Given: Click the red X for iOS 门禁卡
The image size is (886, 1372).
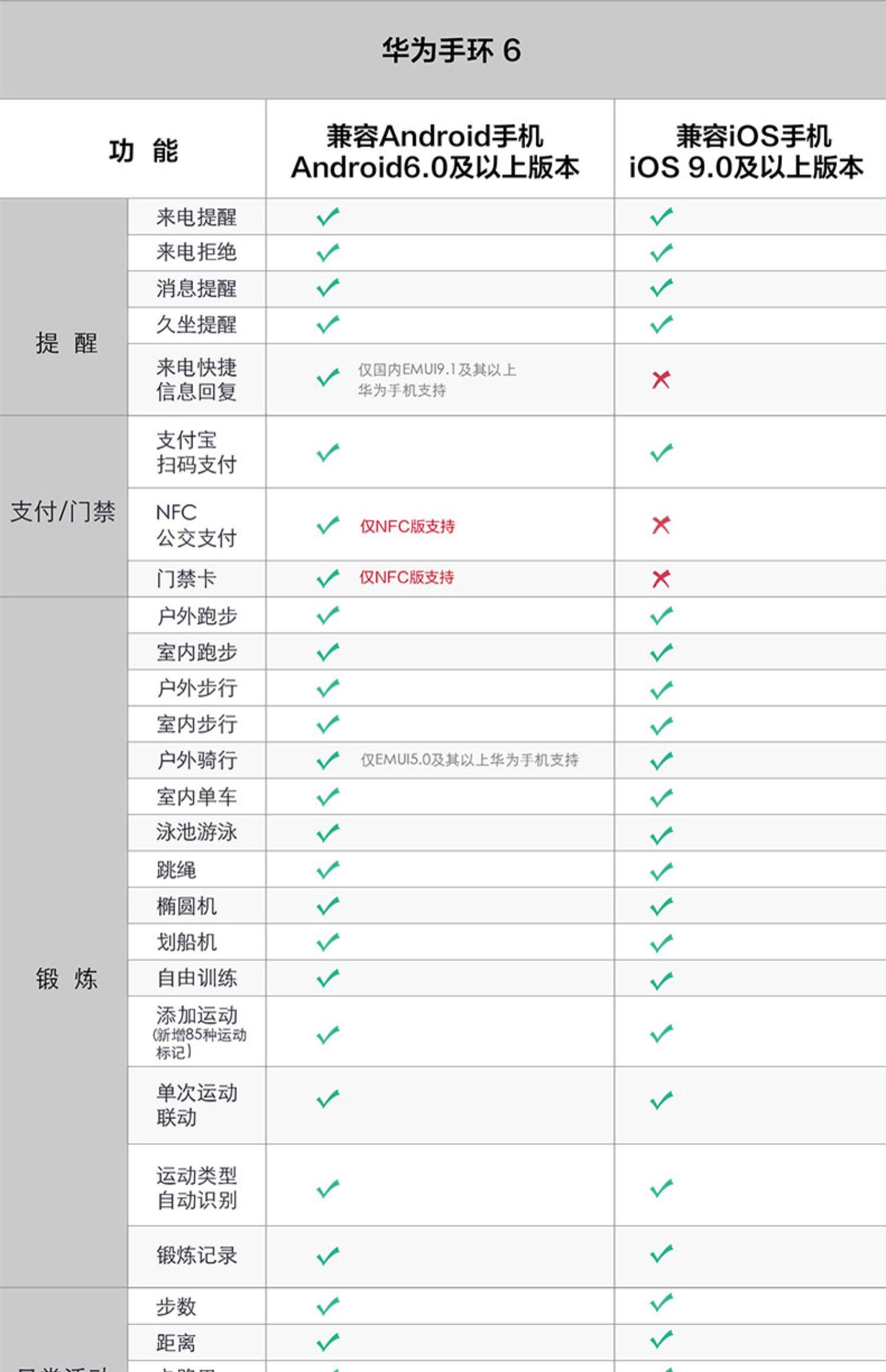Looking at the screenshot, I should pyautogui.click(x=661, y=578).
